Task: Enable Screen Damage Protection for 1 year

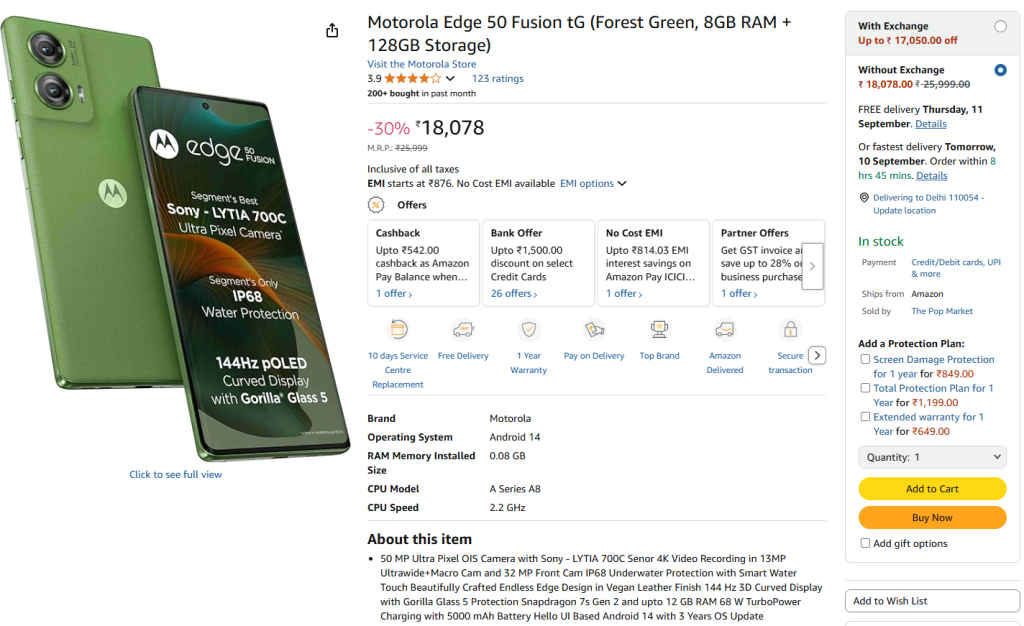Action: (x=864, y=360)
